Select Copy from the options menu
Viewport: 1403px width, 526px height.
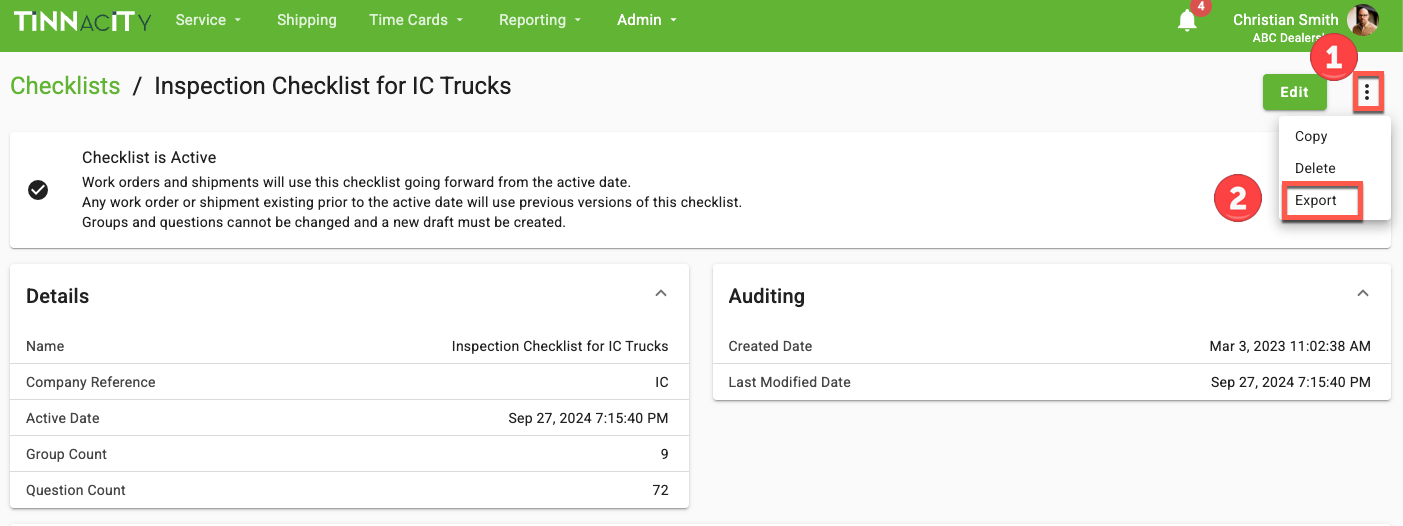[1311, 136]
